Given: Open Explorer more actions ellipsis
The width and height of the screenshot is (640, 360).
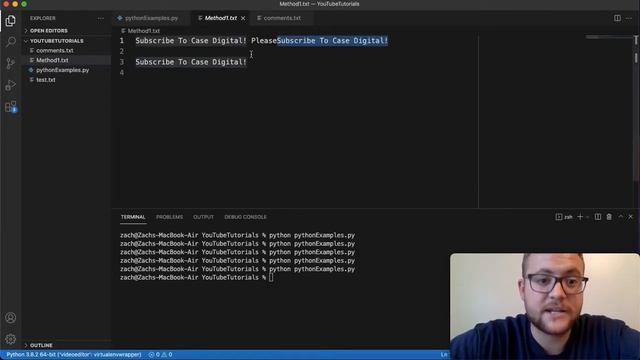Looking at the screenshot, I should click(100, 18).
